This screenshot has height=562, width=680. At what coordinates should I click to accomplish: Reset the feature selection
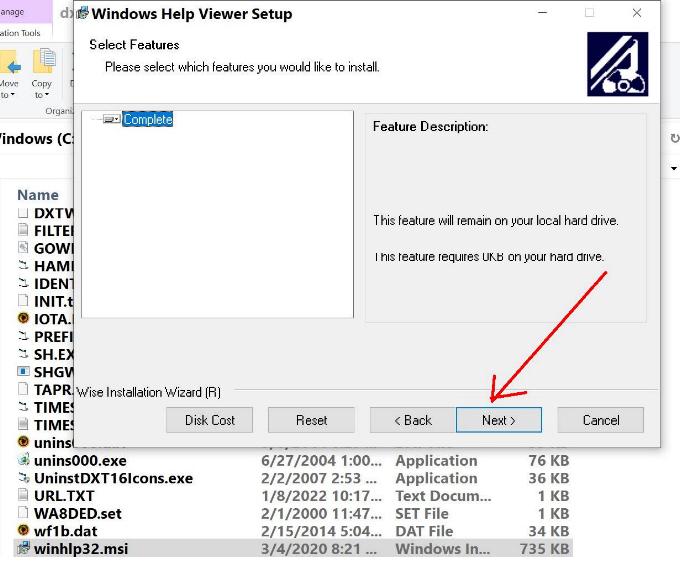(x=311, y=420)
